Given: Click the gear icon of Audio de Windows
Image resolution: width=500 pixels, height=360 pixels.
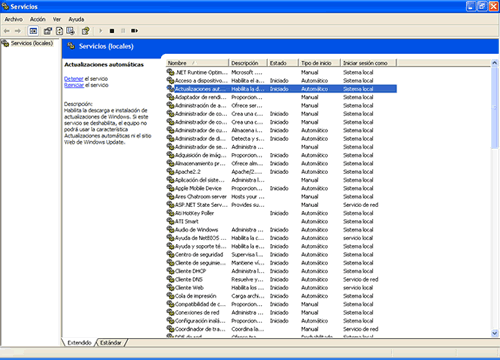Looking at the screenshot, I should point(170,230).
